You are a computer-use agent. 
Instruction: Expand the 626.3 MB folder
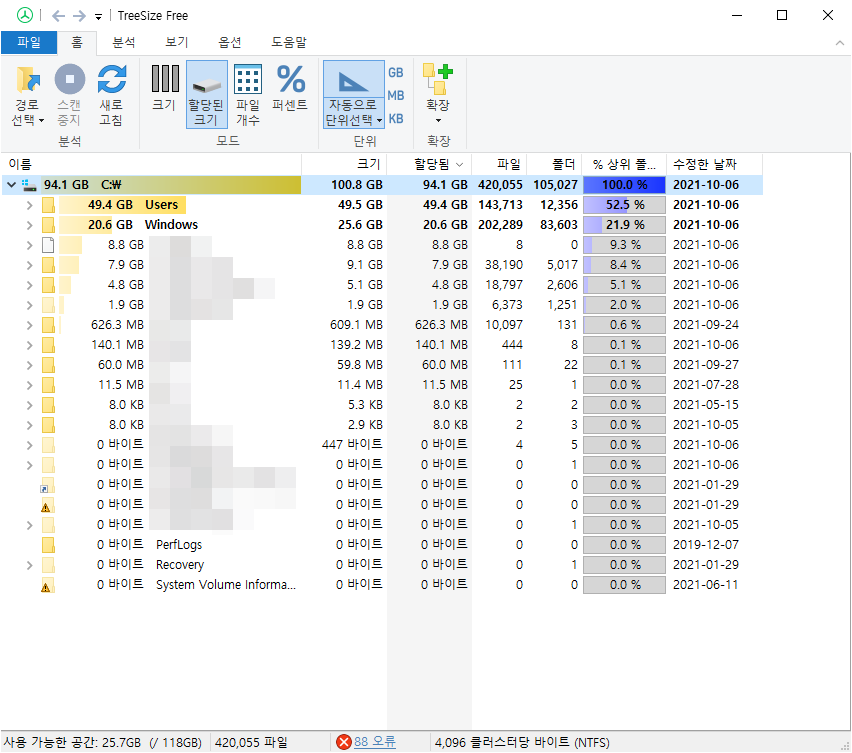[x=29, y=325]
